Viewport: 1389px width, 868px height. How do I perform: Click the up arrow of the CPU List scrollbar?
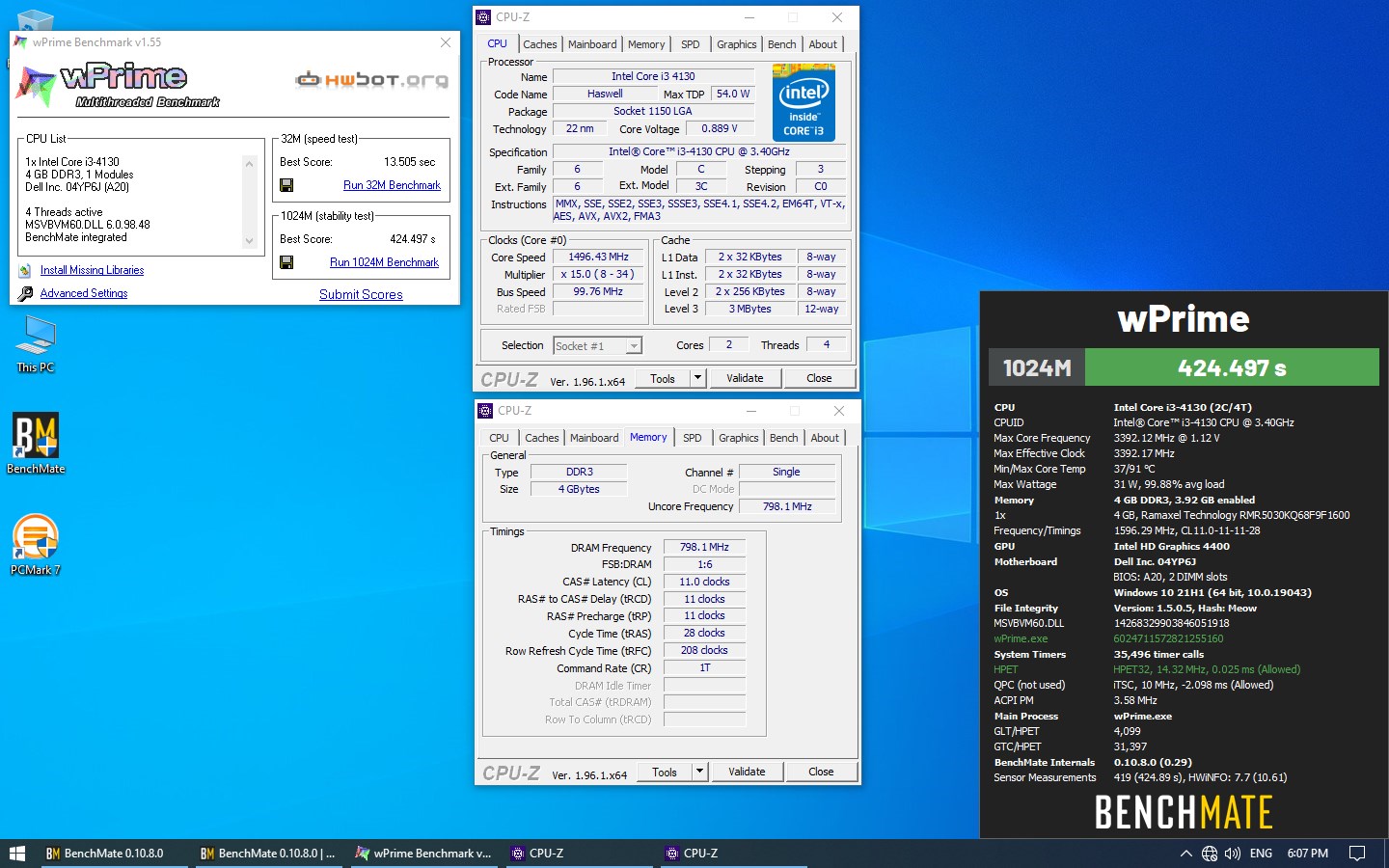click(x=250, y=165)
